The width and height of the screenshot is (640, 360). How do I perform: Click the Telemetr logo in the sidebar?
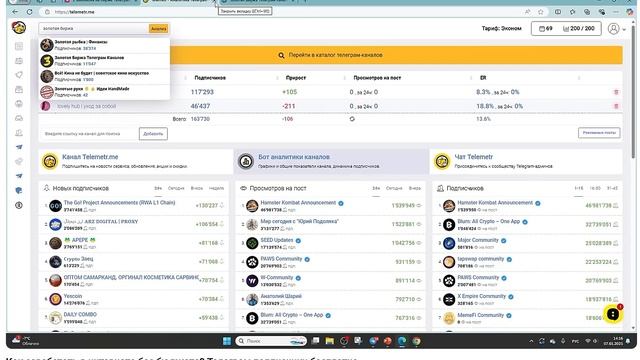point(19,28)
